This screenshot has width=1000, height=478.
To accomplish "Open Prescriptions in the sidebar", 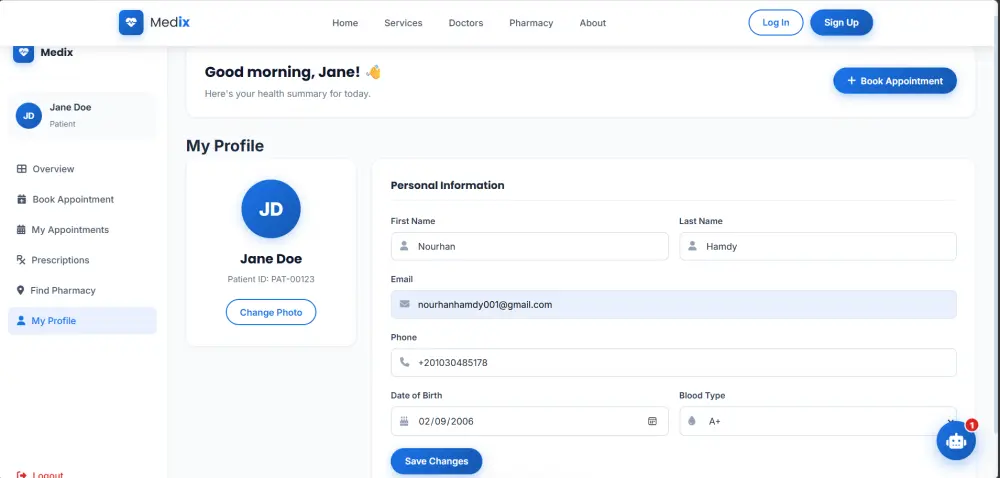I will [x=82, y=260].
